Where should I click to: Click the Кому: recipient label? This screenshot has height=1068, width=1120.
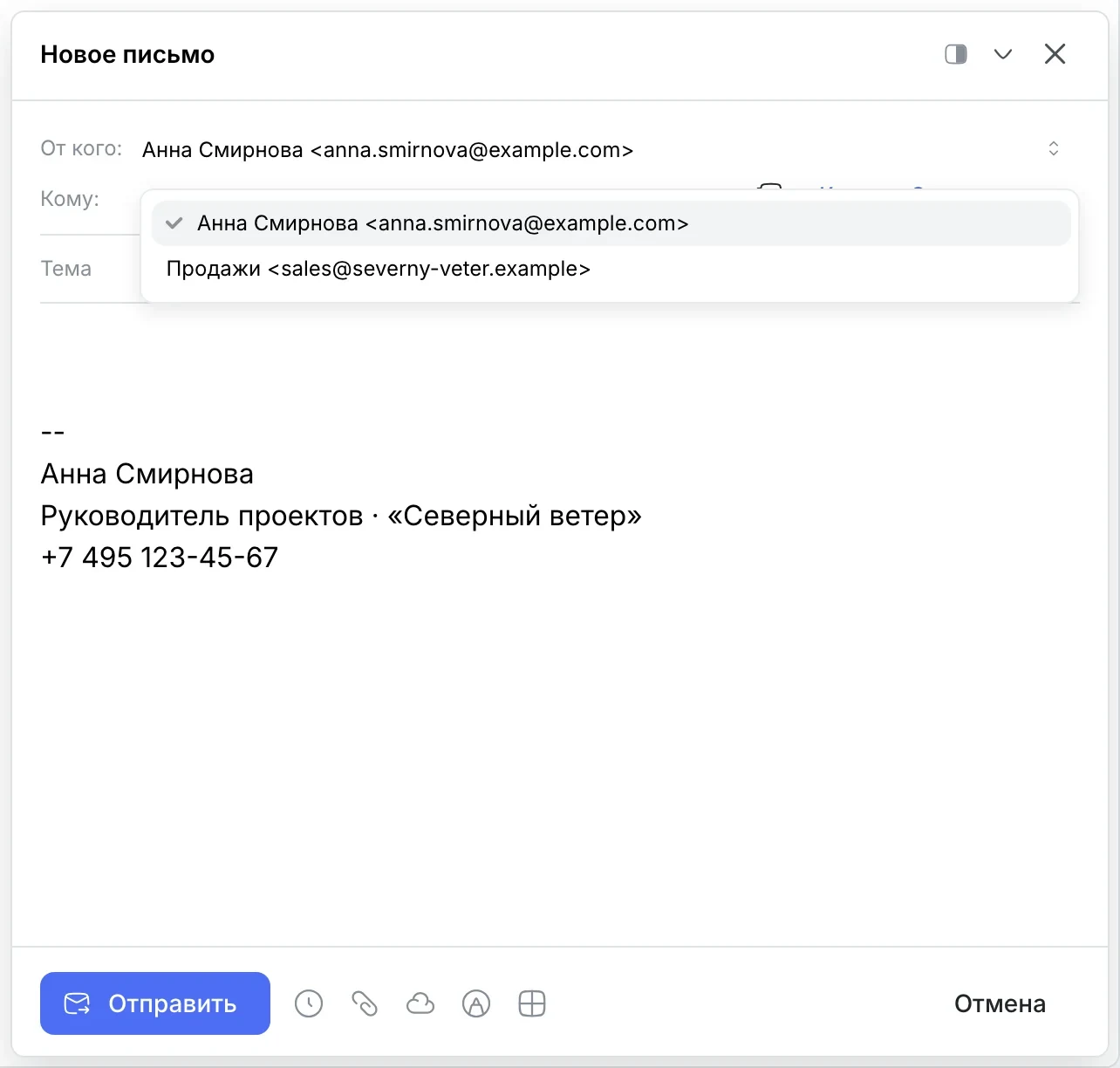pos(70,199)
